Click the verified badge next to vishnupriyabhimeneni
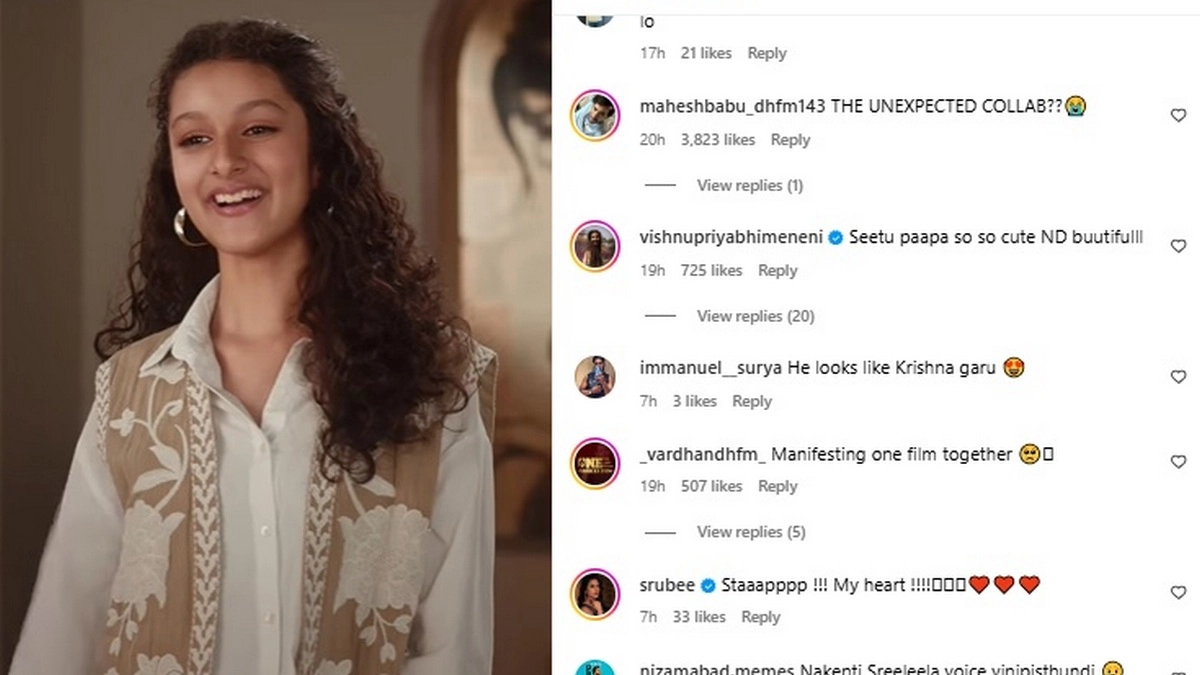 click(836, 238)
